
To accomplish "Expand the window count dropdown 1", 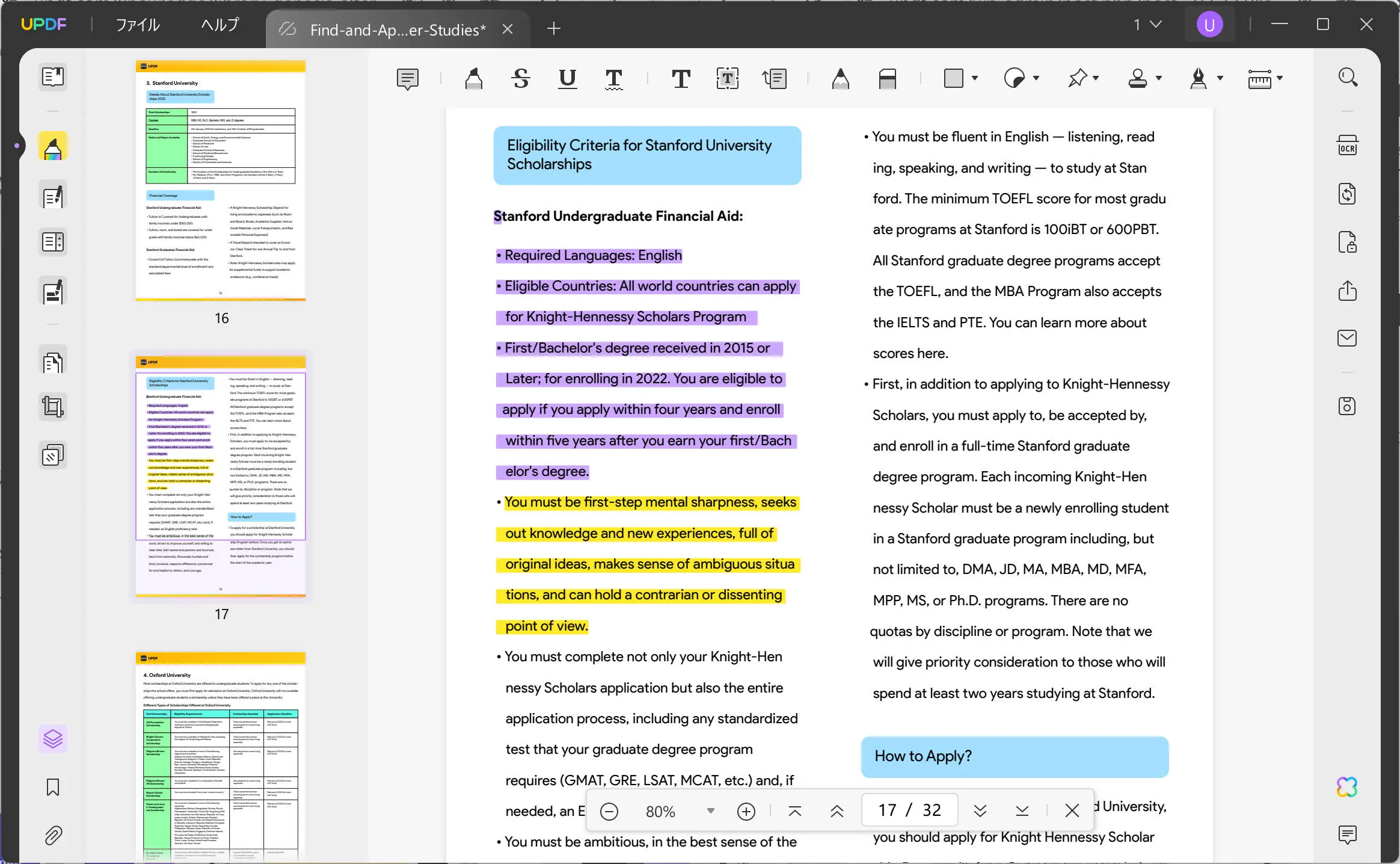I will 1147,25.
